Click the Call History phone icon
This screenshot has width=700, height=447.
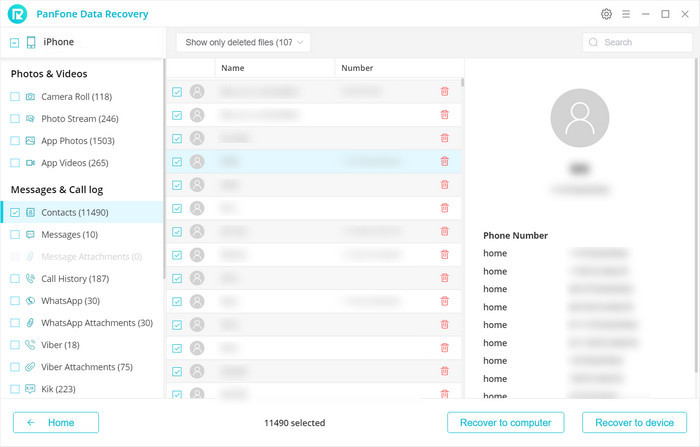[30, 279]
